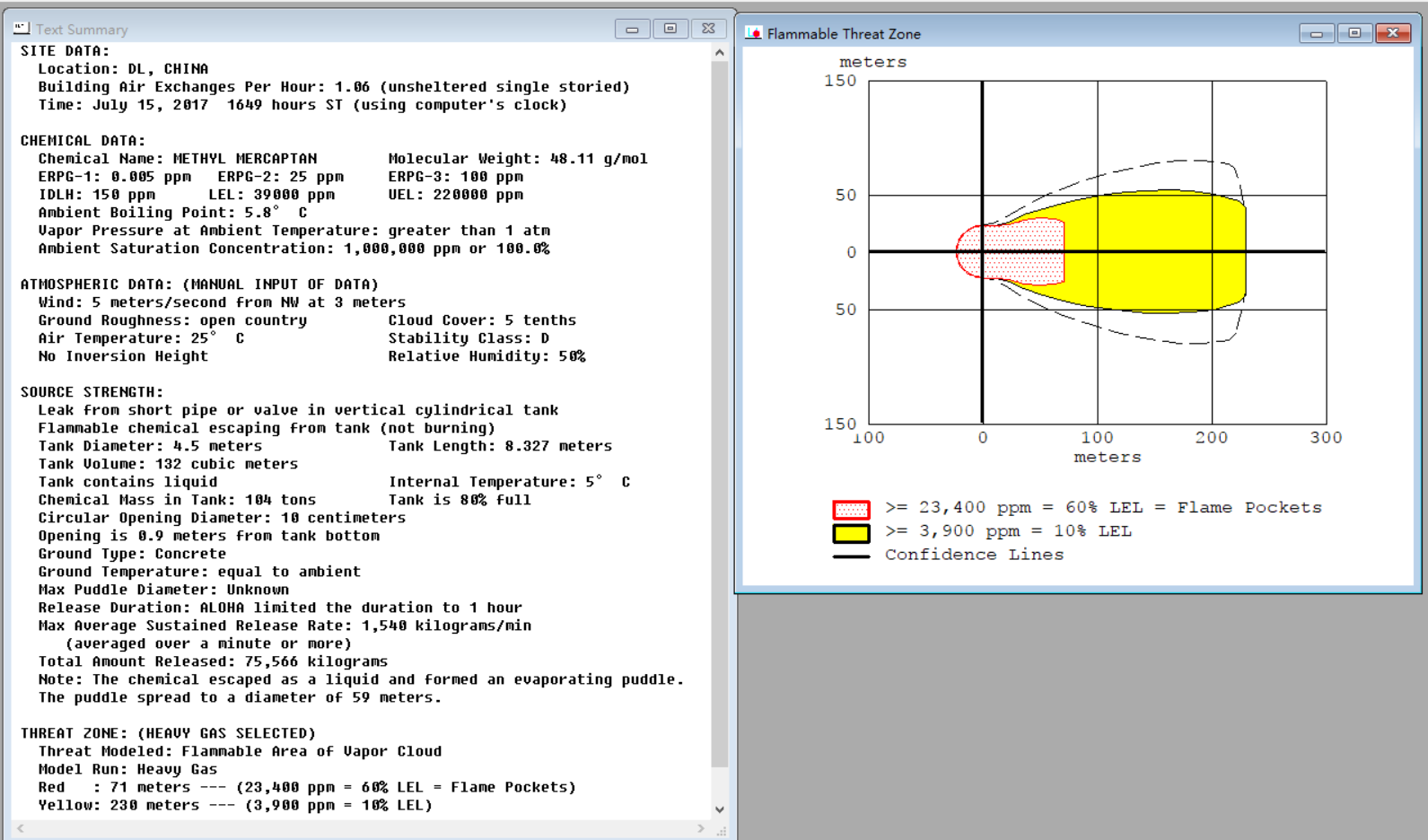Click the red Flame Pockets legend swatch
The height and width of the screenshot is (840, 1428).
(851, 510)
